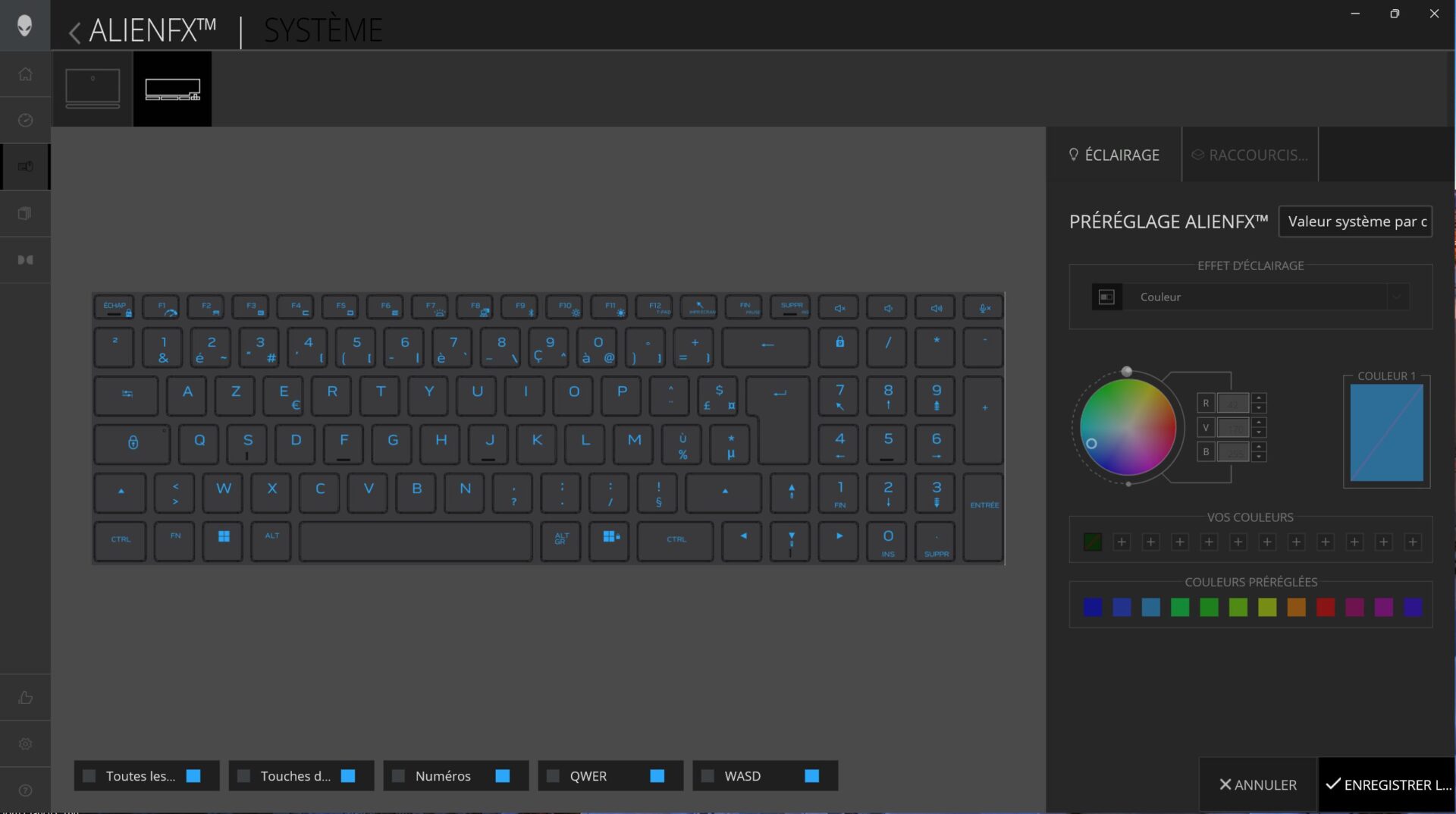Click the ANNULER button
Screen dimensions: 1456x814
pyautogui.click(x=1258, y=784)
